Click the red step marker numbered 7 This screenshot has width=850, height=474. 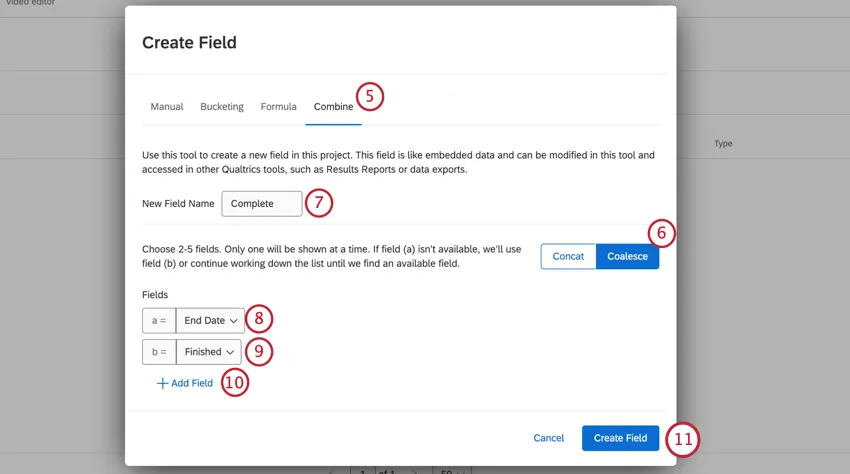[318, 203]
